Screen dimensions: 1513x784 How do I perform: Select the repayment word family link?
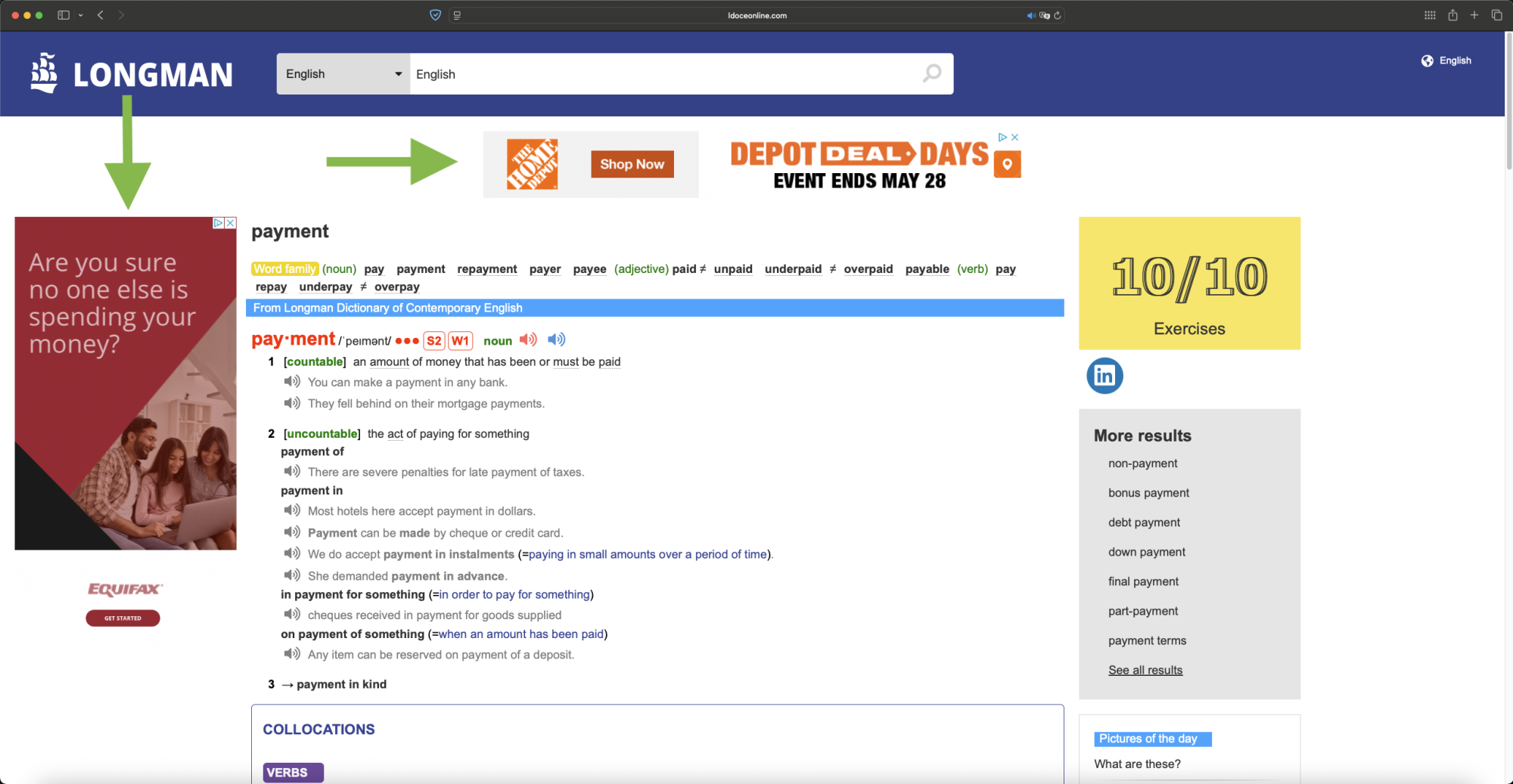click(487, 269)
